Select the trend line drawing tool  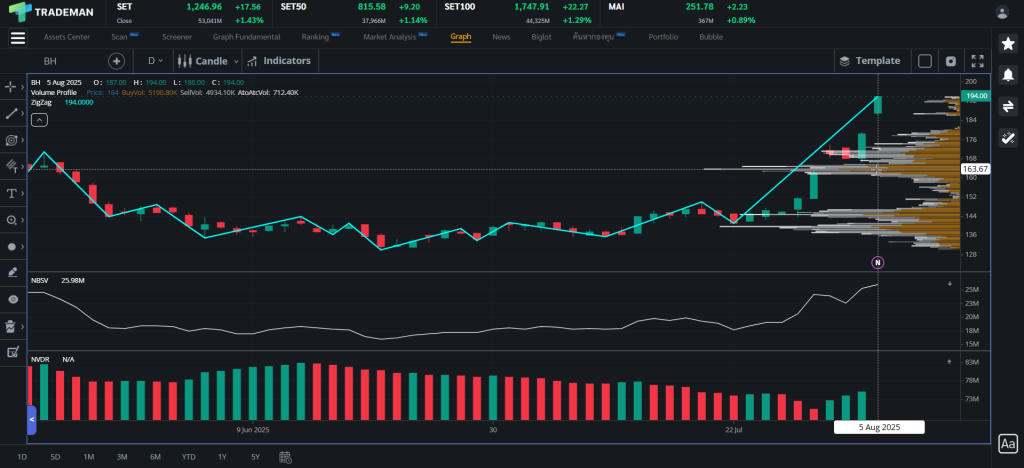point(12,114)
